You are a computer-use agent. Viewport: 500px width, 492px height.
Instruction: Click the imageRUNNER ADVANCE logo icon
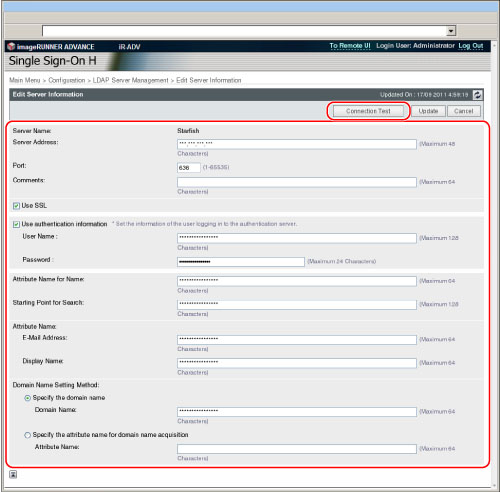tap(11, 46)
